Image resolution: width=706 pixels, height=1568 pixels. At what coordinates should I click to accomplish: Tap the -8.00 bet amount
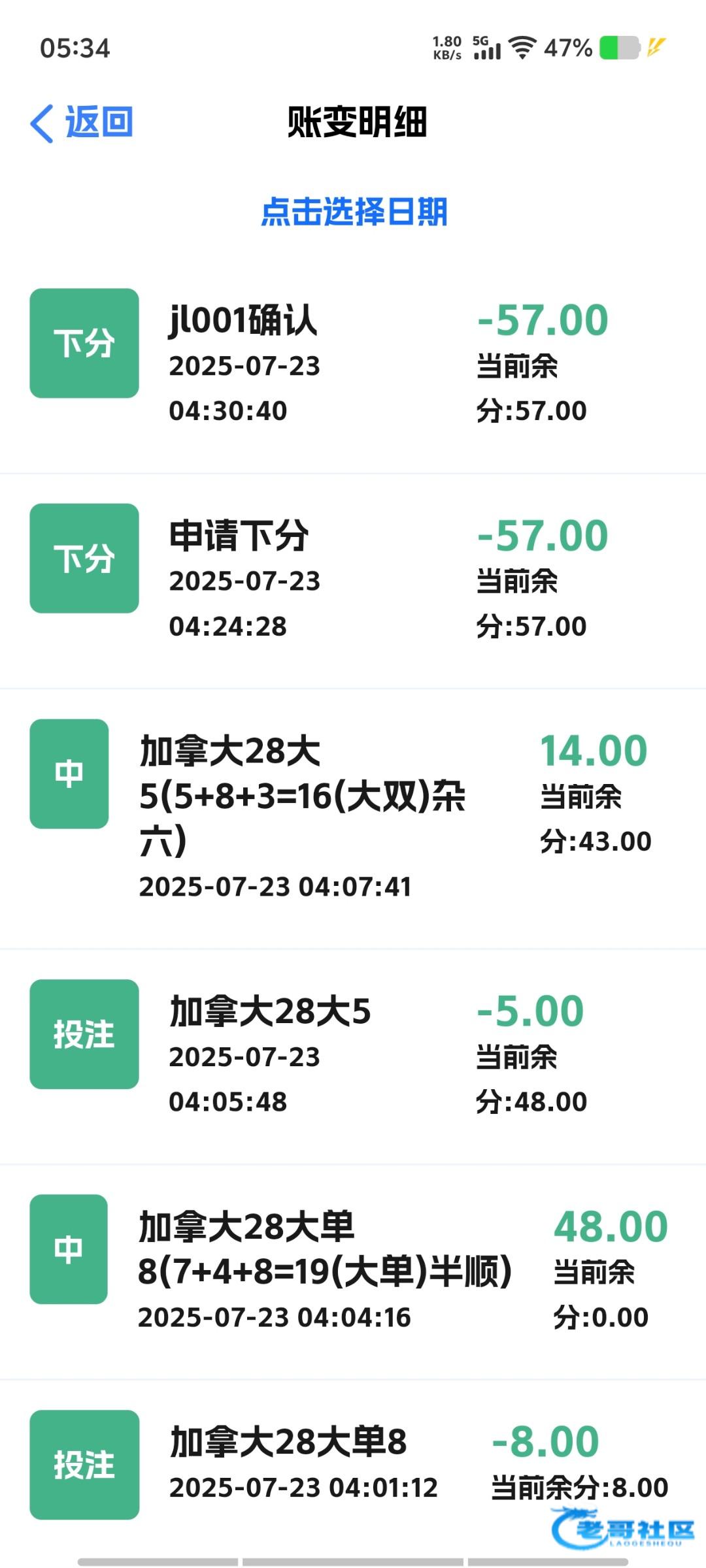[545, 1442]
